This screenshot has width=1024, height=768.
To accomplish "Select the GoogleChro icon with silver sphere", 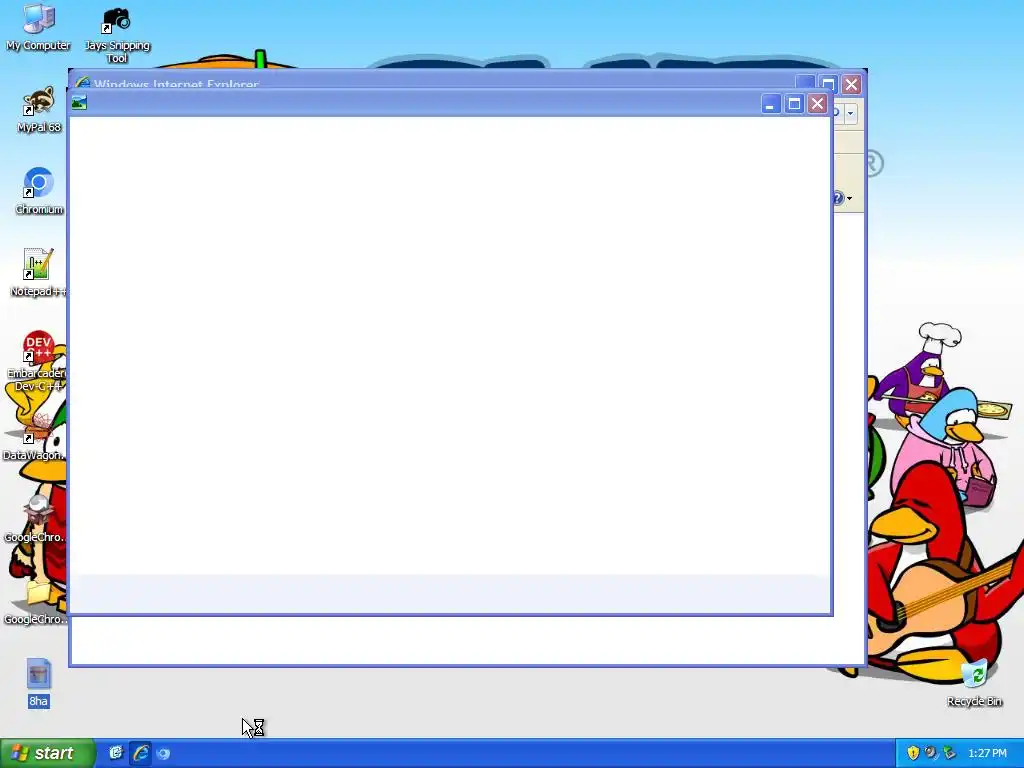I will click(35, 519).
